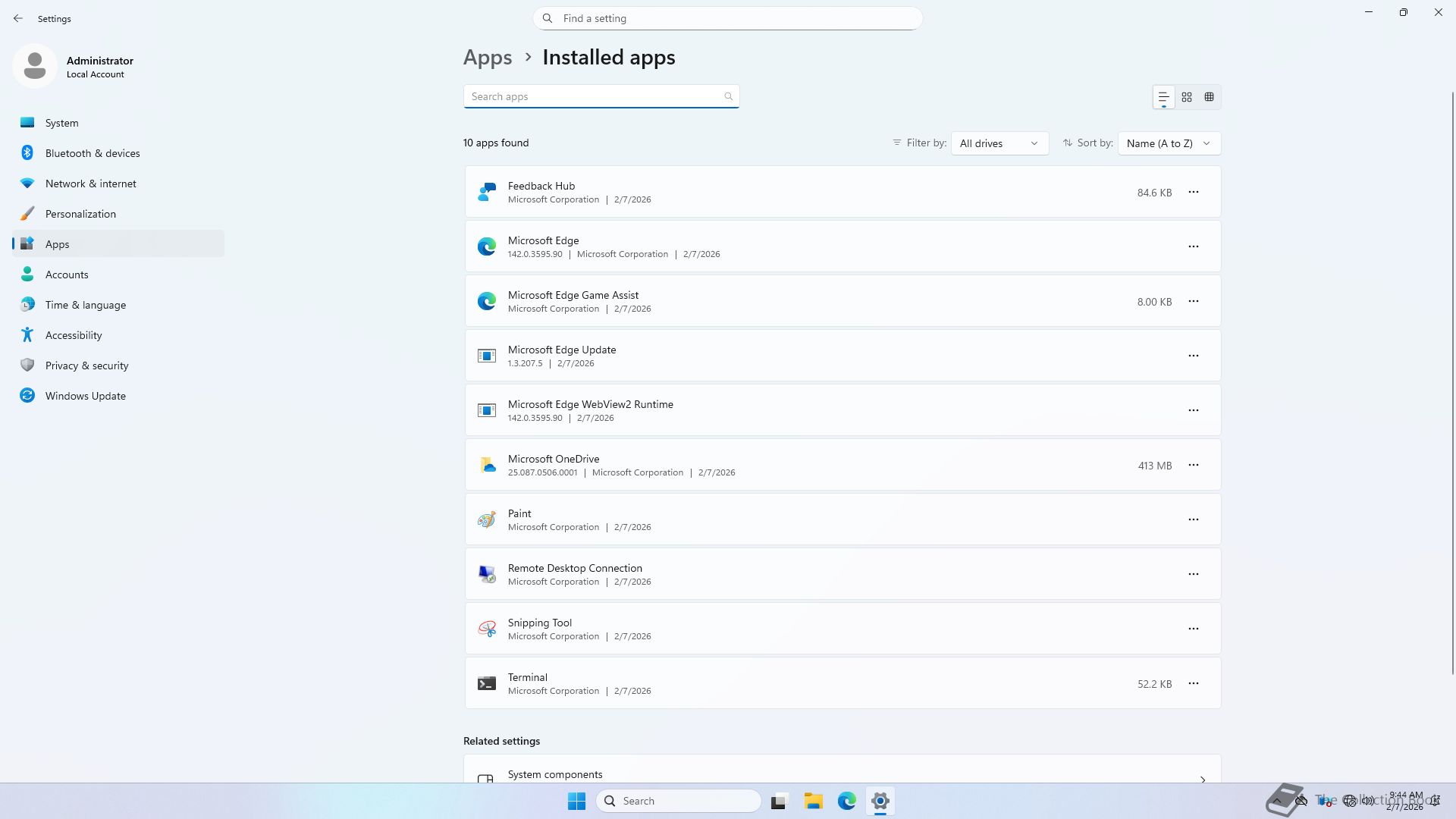This screenshot has width=1456, height=819.
Task: Open more options for Feedback Hub
Action: (1194, 193)
